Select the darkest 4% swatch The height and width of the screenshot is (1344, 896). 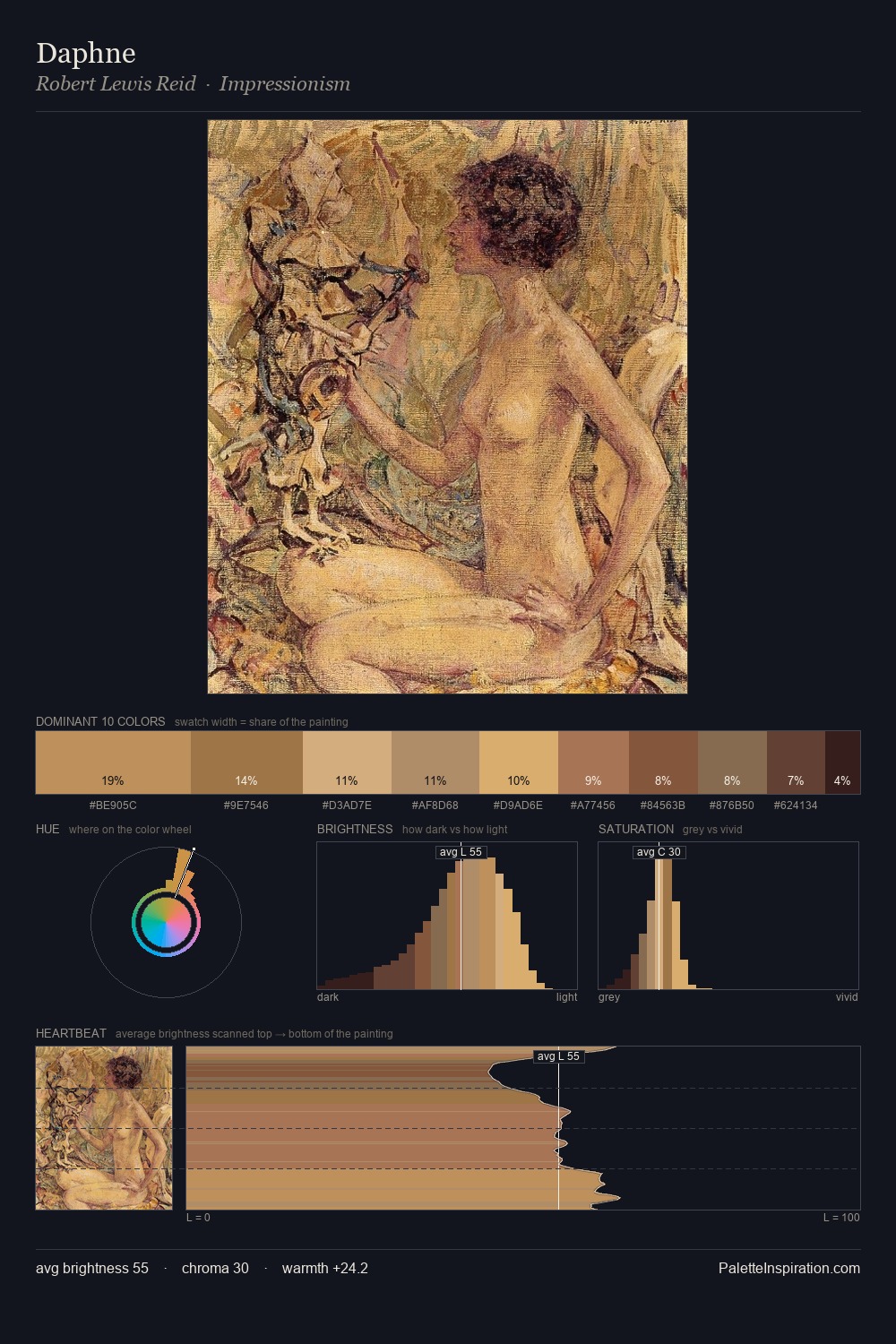click(842, 762)
